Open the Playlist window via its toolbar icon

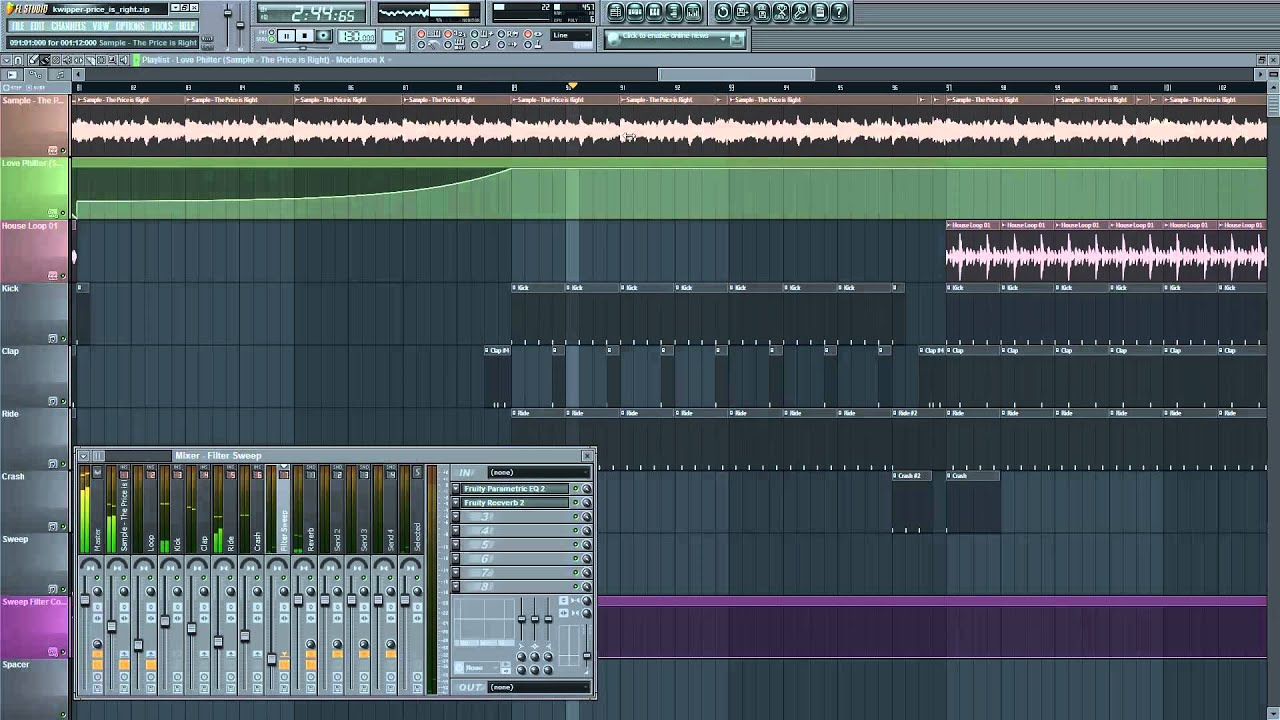click(x=615, y=12)
